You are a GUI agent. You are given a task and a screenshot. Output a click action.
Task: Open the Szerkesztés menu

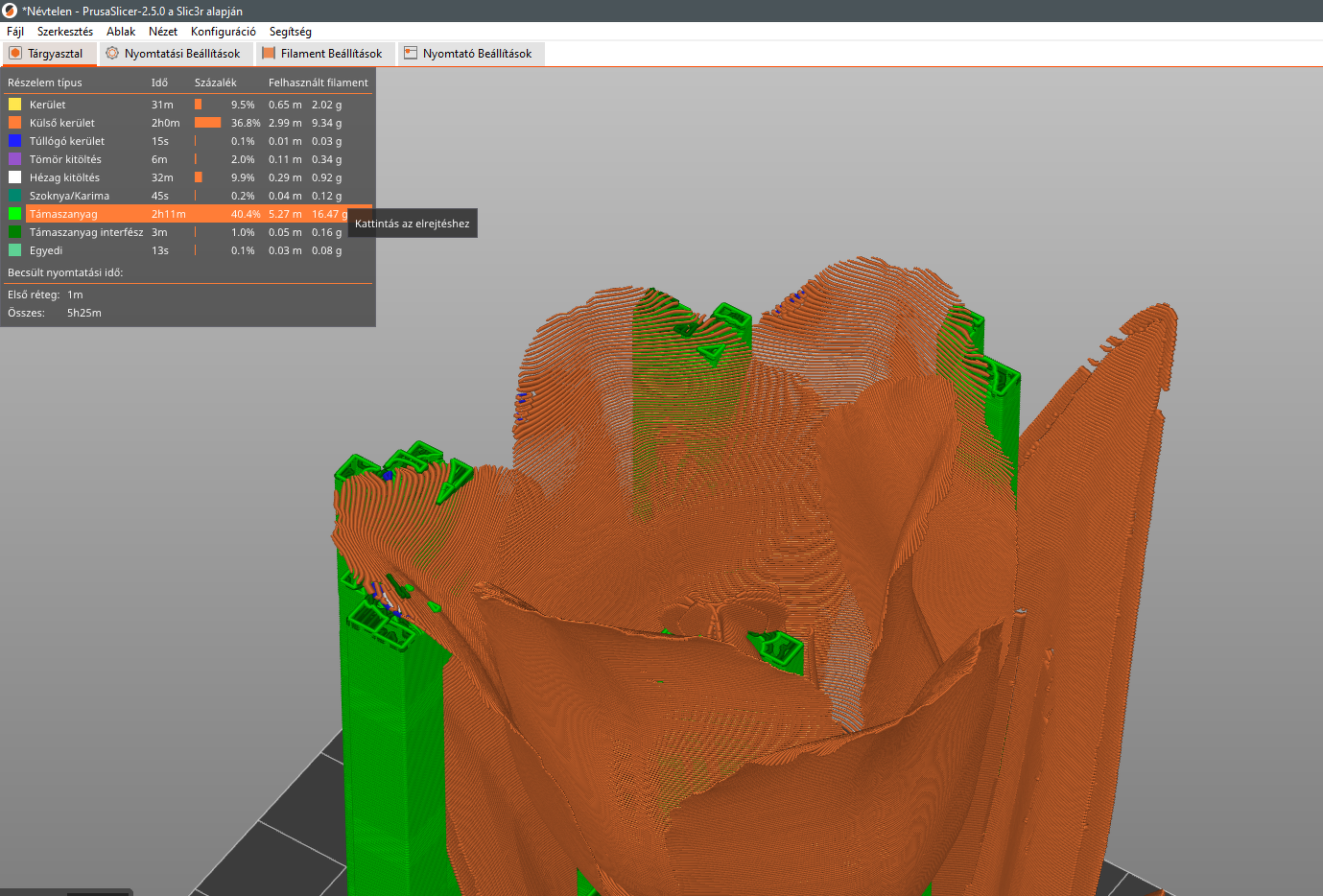tap(65, 32)
